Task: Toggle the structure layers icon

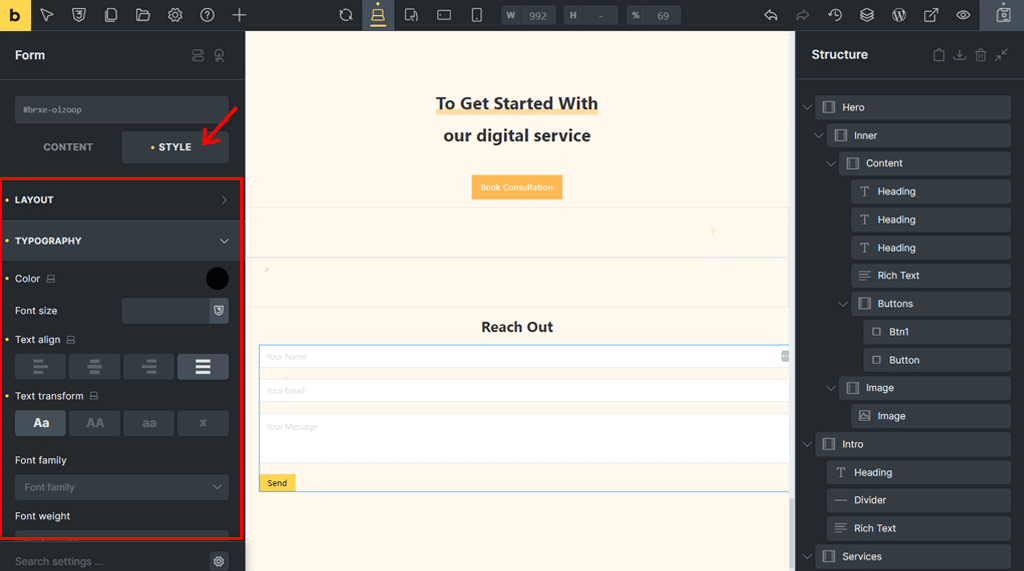Action: click(x=867, y=15)
